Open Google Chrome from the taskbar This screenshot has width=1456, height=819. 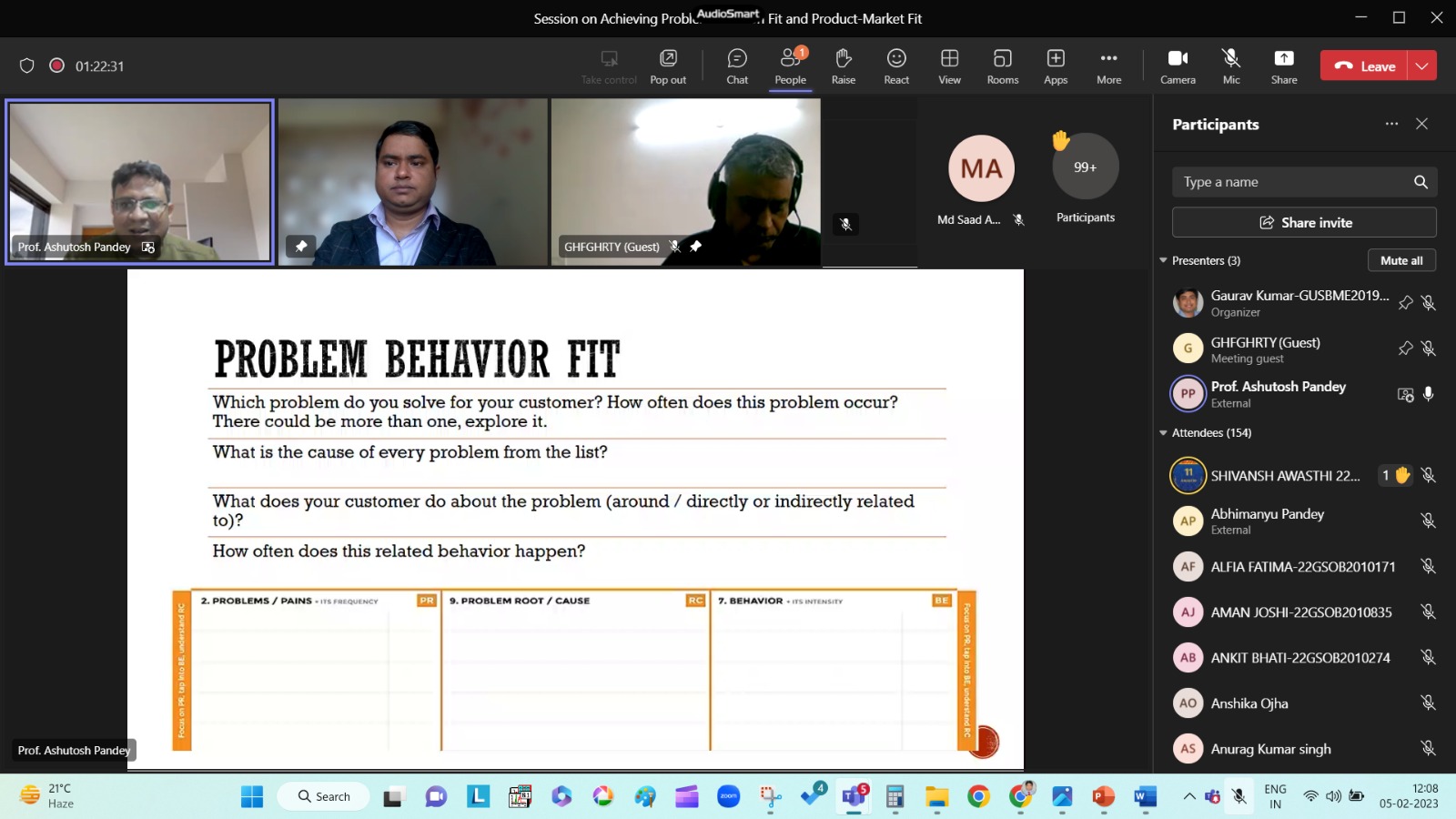pyautogui.click(x=978, y=797)
